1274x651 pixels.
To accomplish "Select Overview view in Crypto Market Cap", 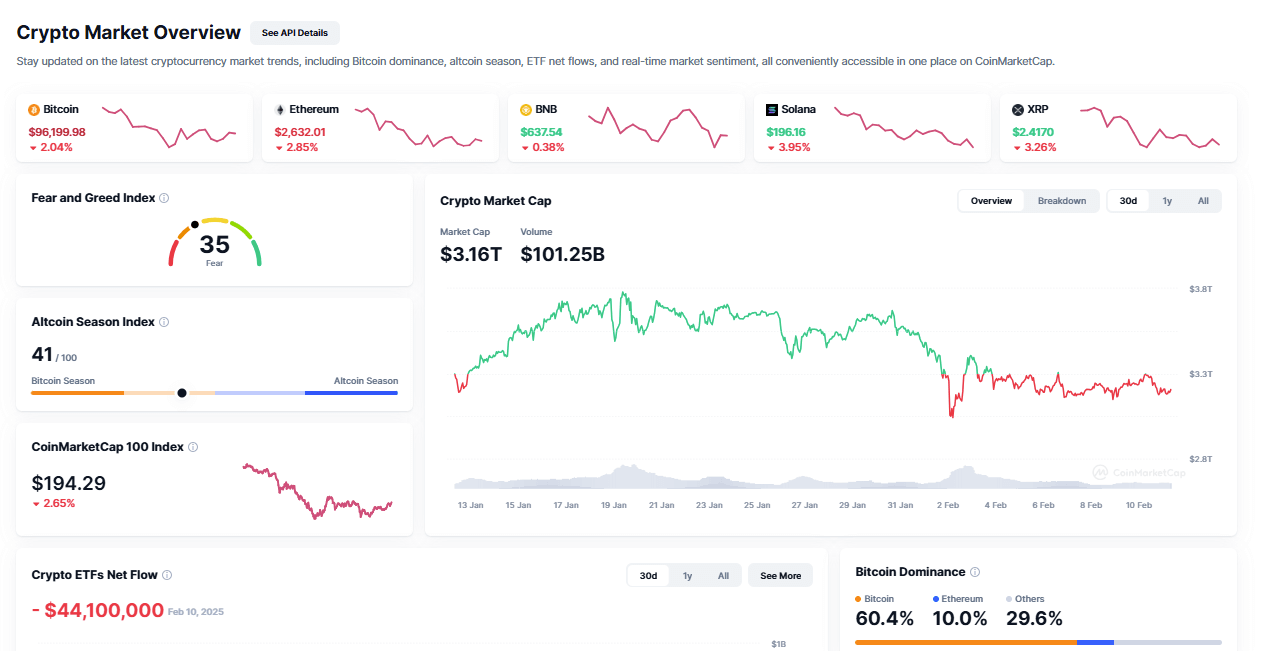I will [991, 201].
